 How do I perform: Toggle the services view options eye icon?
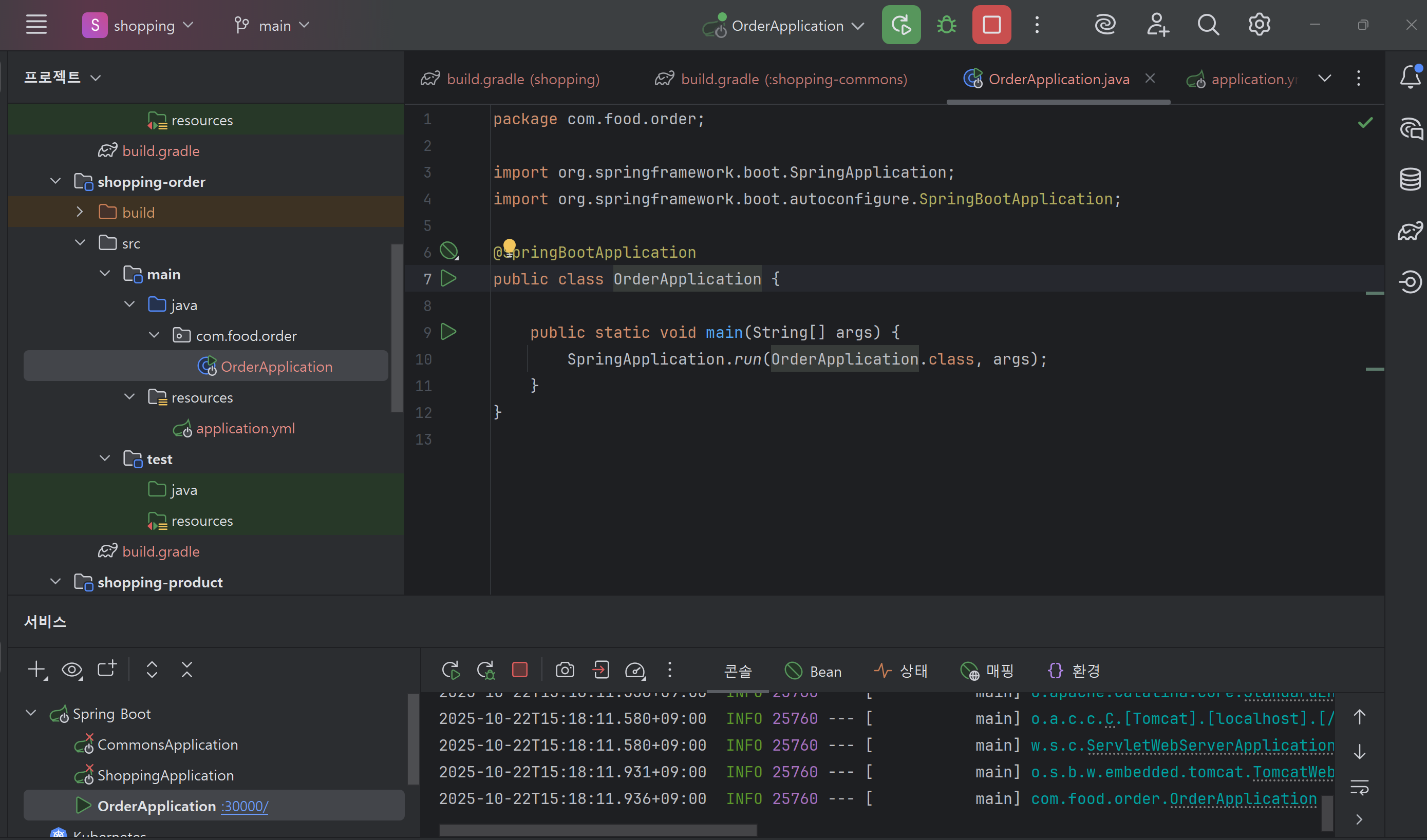(x=72, y=670)
